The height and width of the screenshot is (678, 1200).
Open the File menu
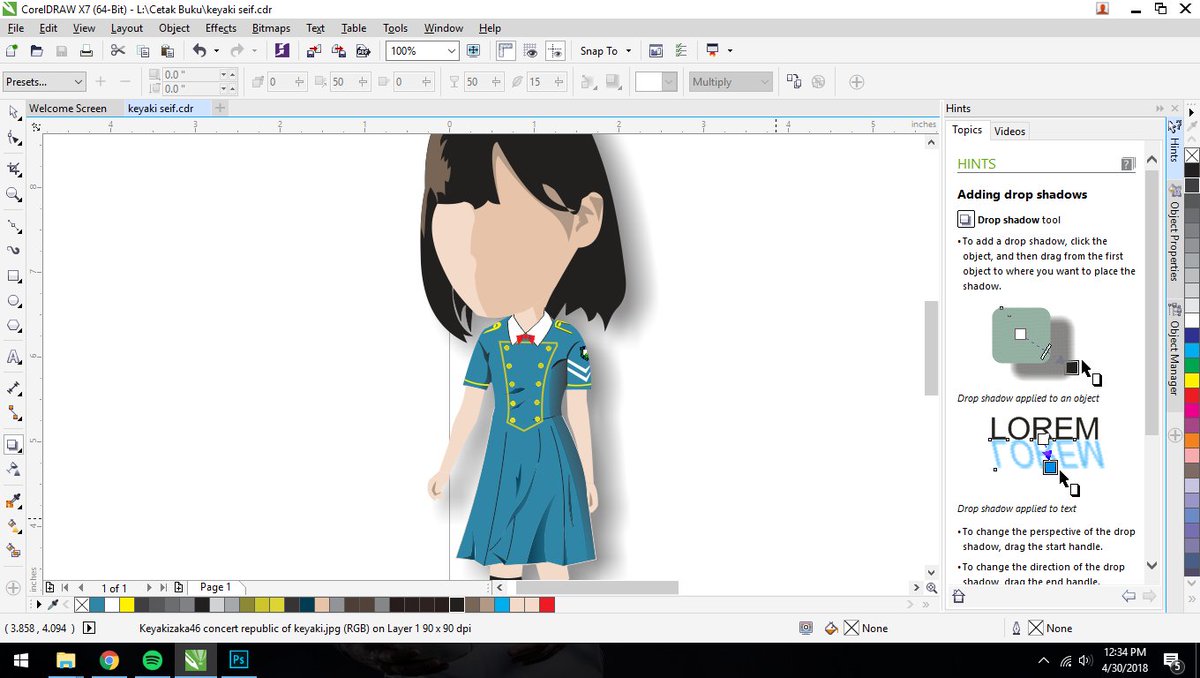tap(16, 28)
